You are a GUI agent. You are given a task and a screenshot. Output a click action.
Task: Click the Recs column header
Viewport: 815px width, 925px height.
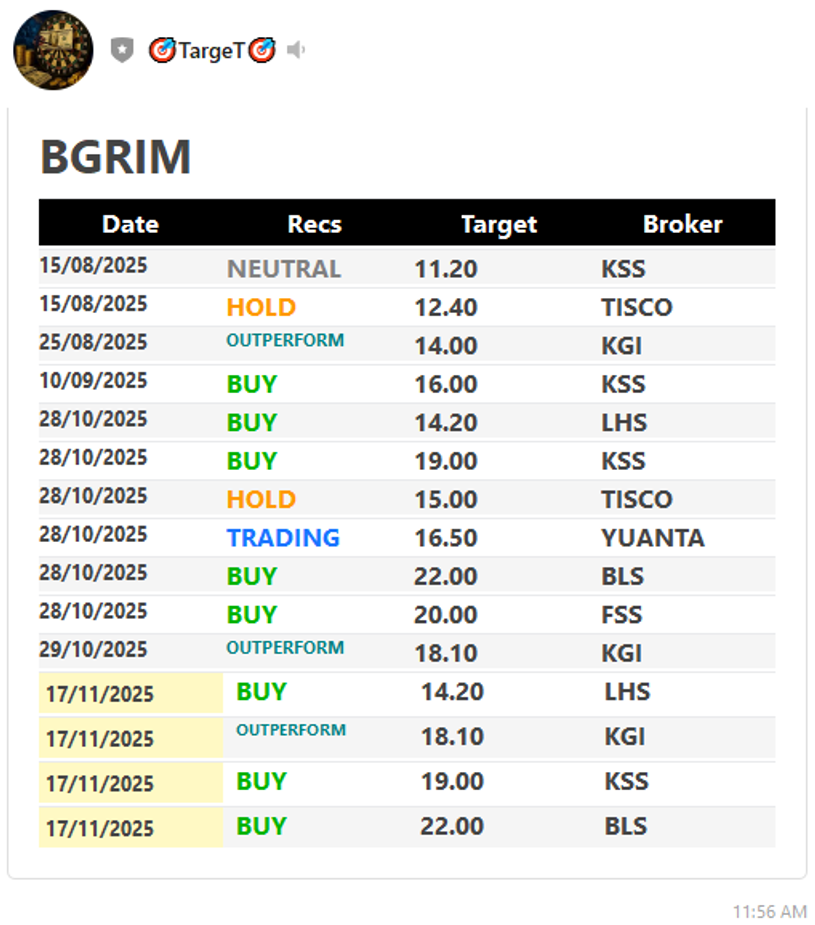pos(314,224)
